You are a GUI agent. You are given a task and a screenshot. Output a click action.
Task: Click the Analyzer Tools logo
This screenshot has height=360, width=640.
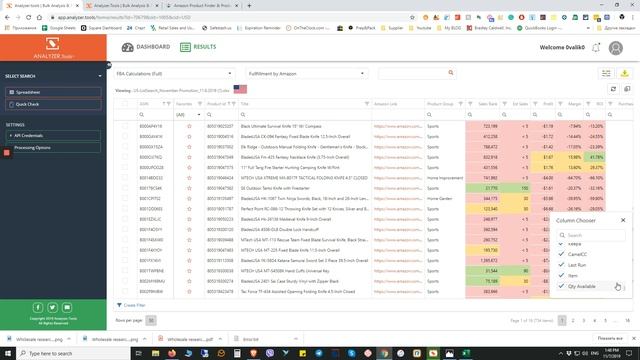coord(53,48)
